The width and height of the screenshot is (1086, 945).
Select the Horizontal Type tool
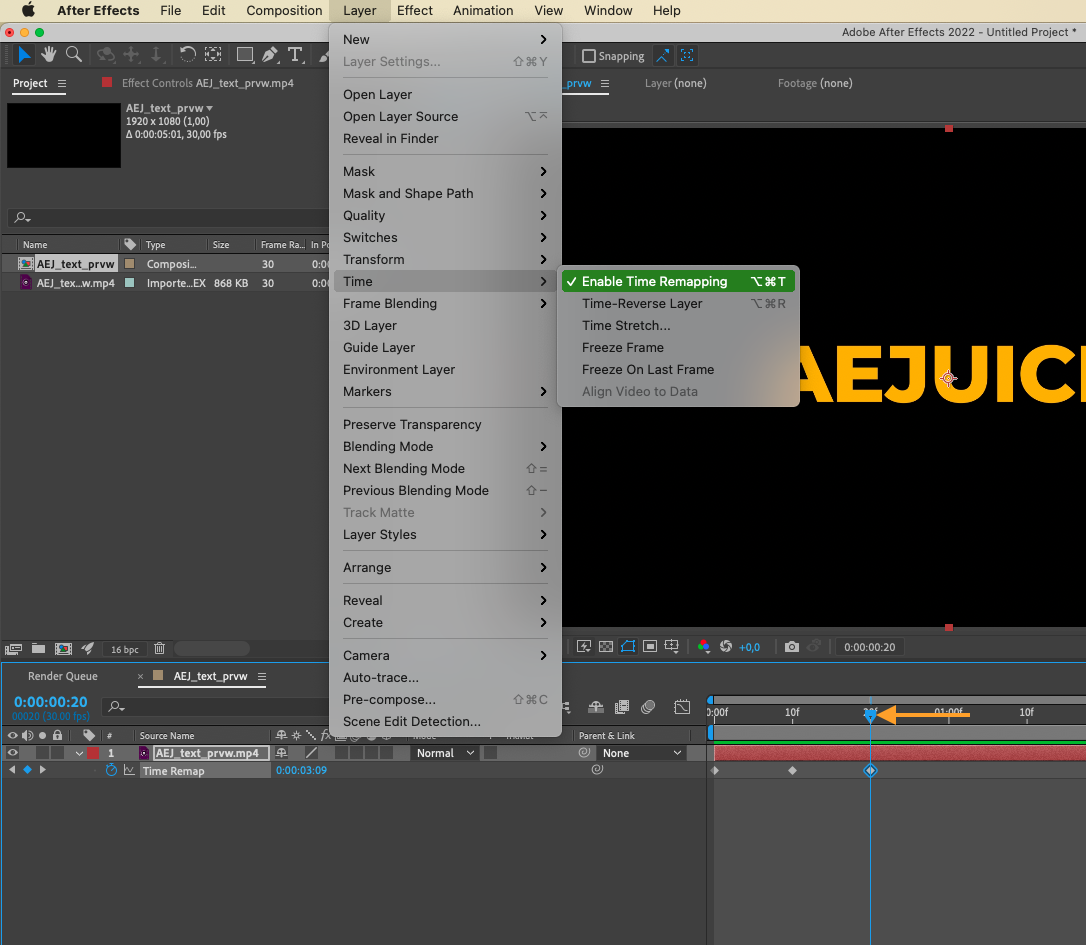point(295,54)
